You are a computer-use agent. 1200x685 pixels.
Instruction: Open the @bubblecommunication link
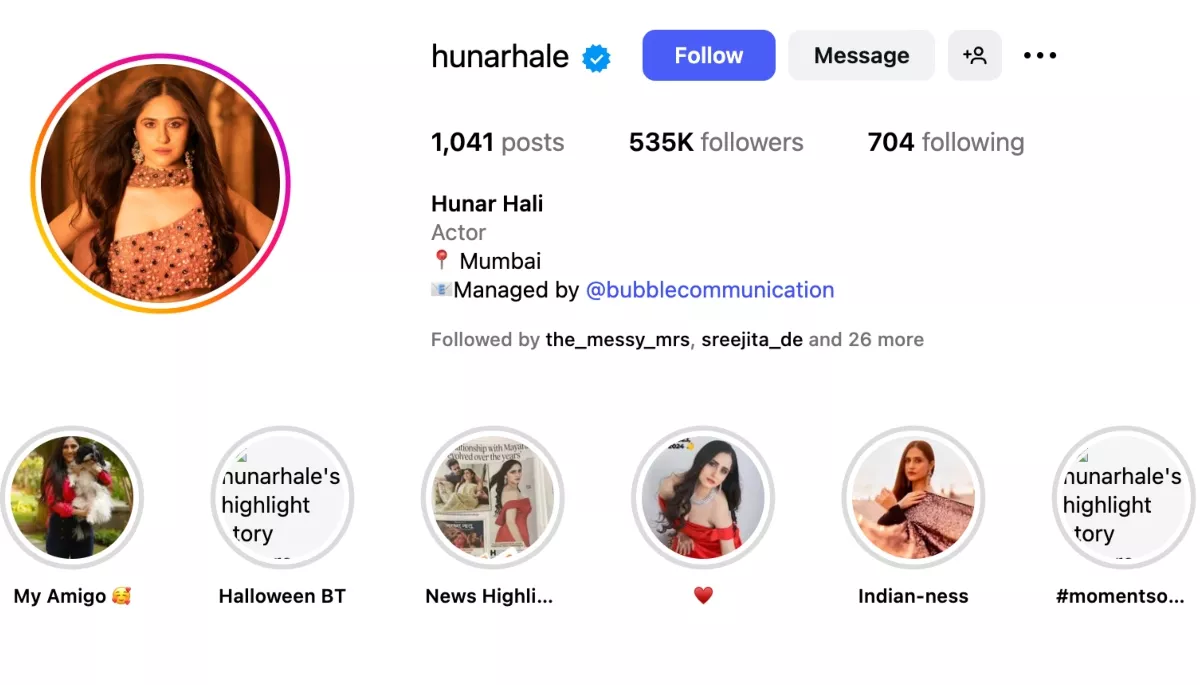coord(710,290)
